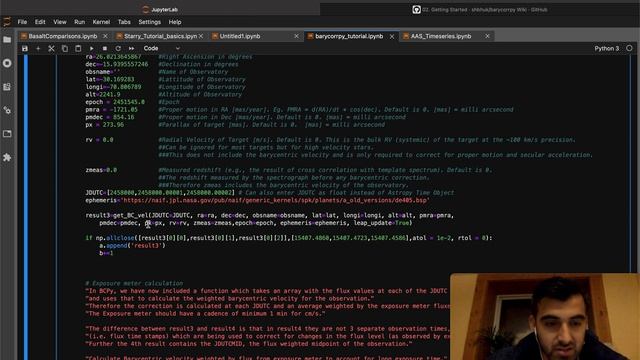The image size is (640, 360).
Task: Click the 'px = 273.96' line
Action: point(104,125)
